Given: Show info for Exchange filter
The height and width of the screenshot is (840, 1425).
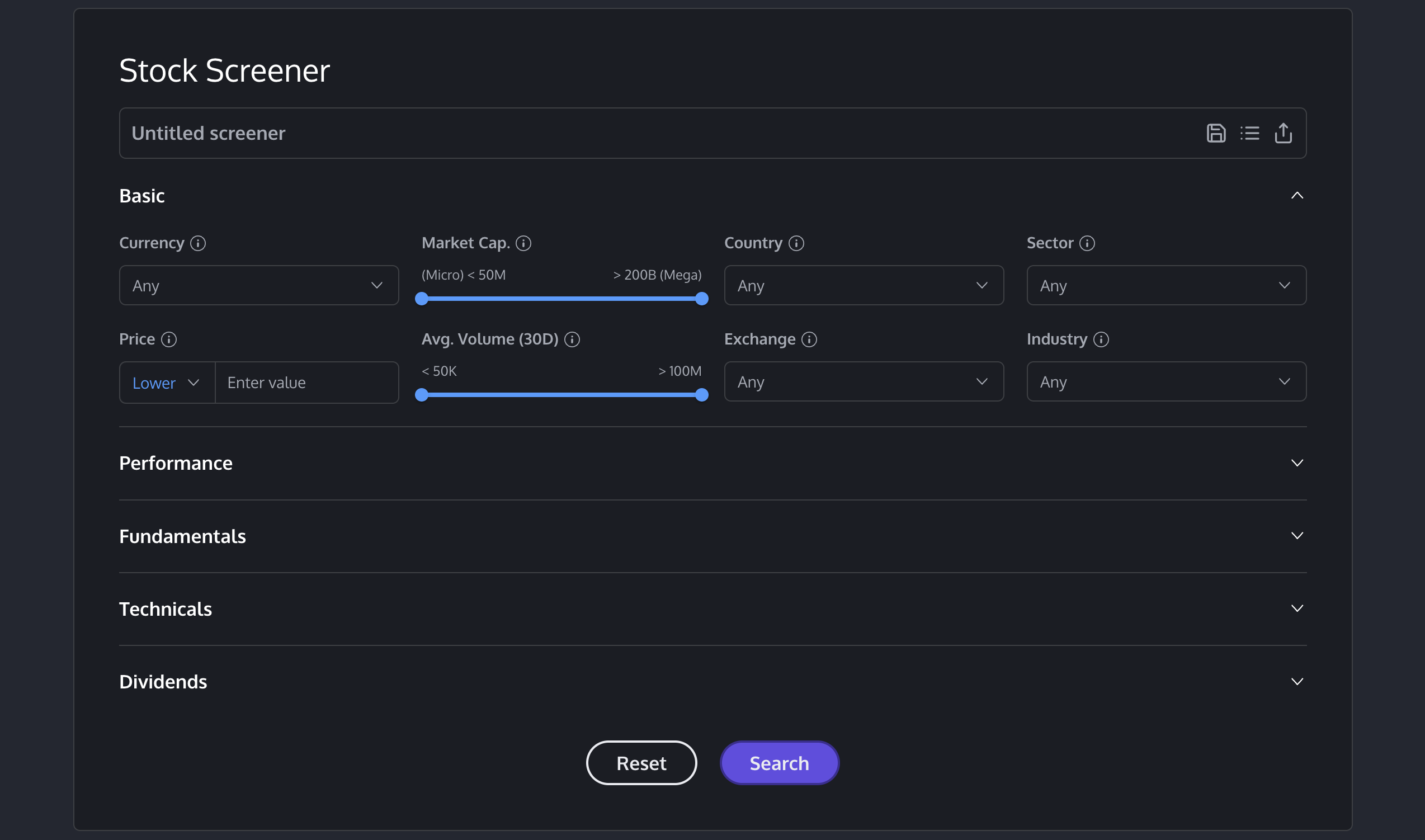Looking at the screenshot, I should click(x=809, y=339).
